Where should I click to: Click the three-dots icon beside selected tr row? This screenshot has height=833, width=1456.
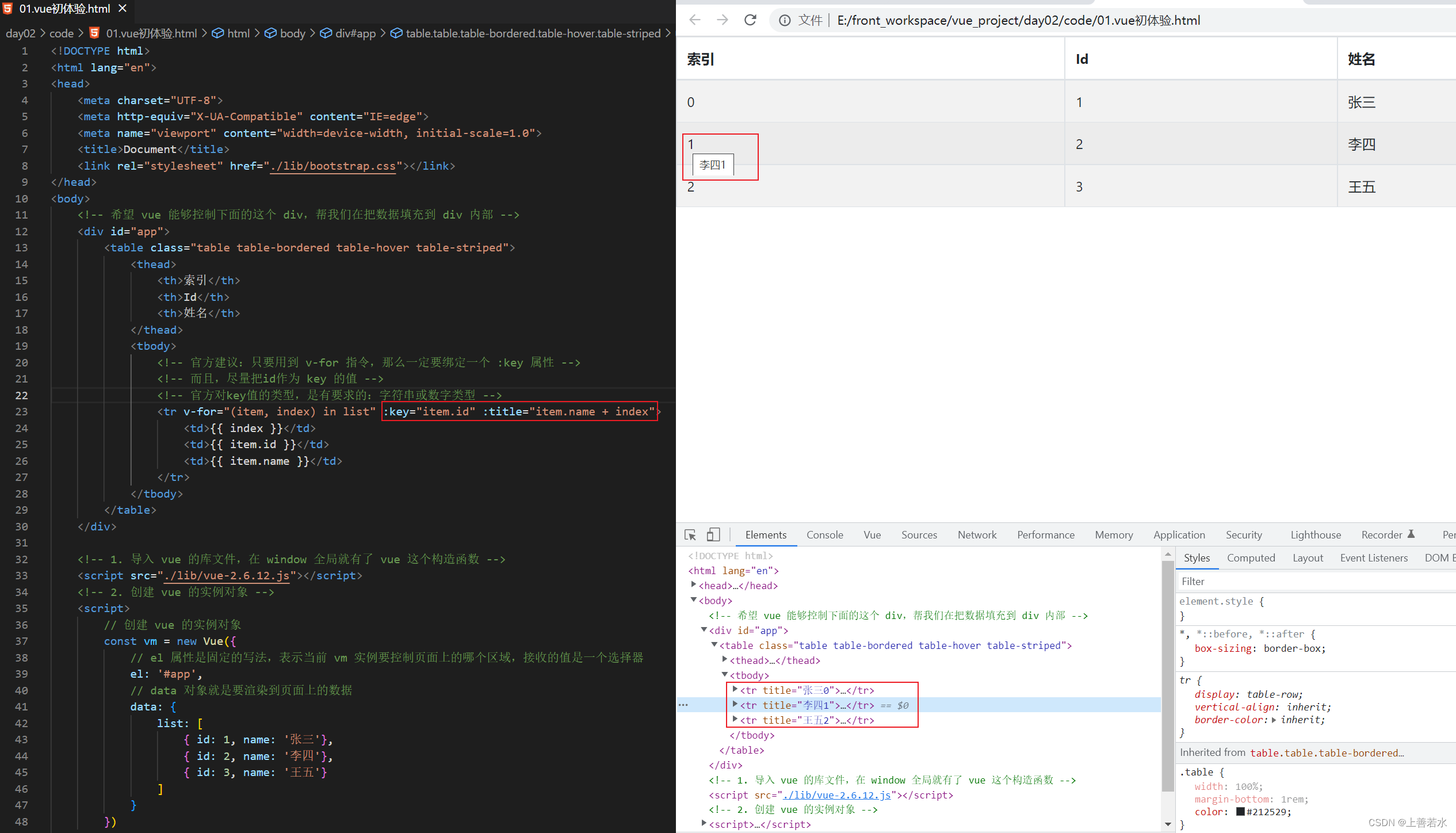683,705
